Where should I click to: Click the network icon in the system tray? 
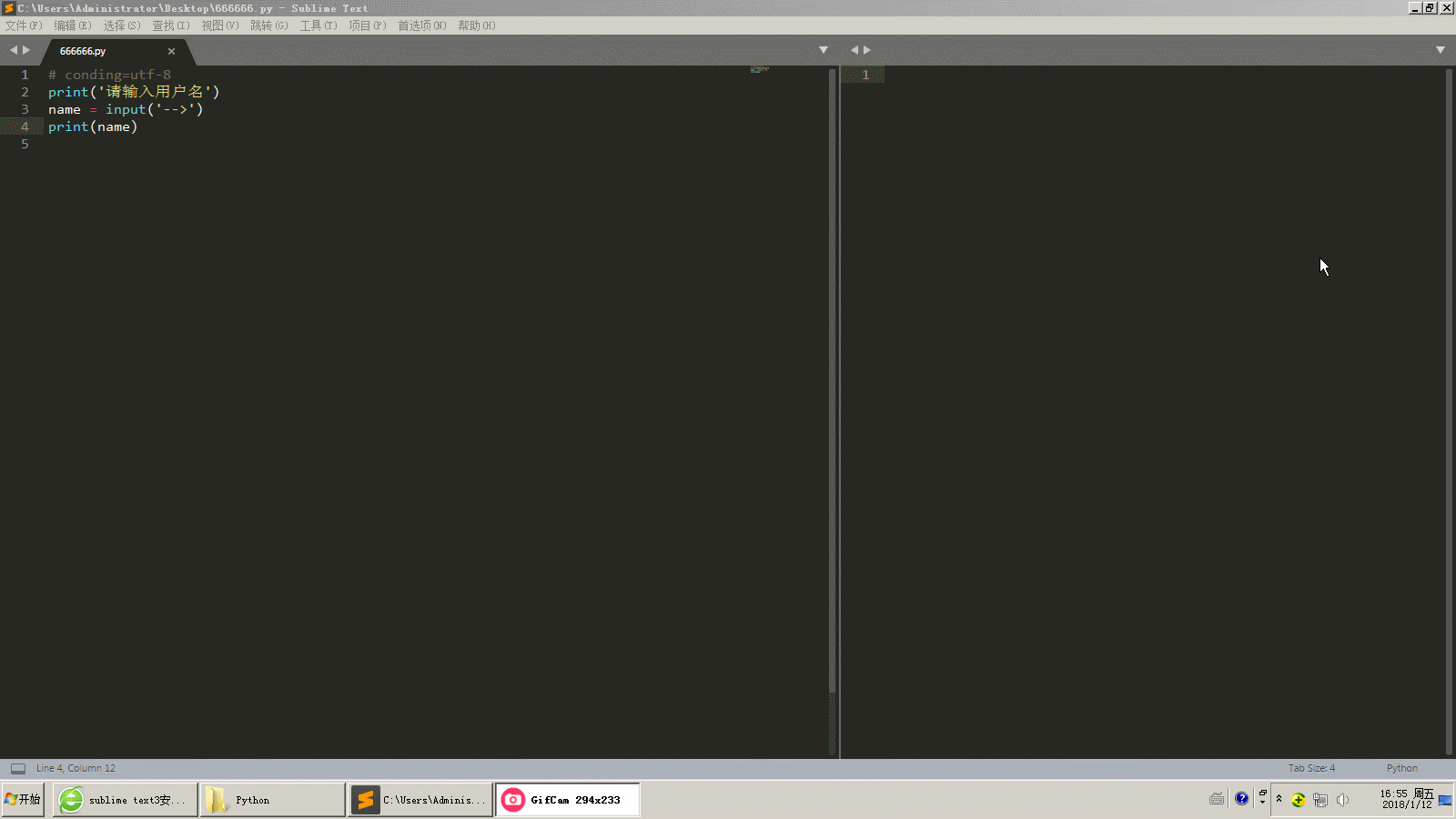[1319, 799]
